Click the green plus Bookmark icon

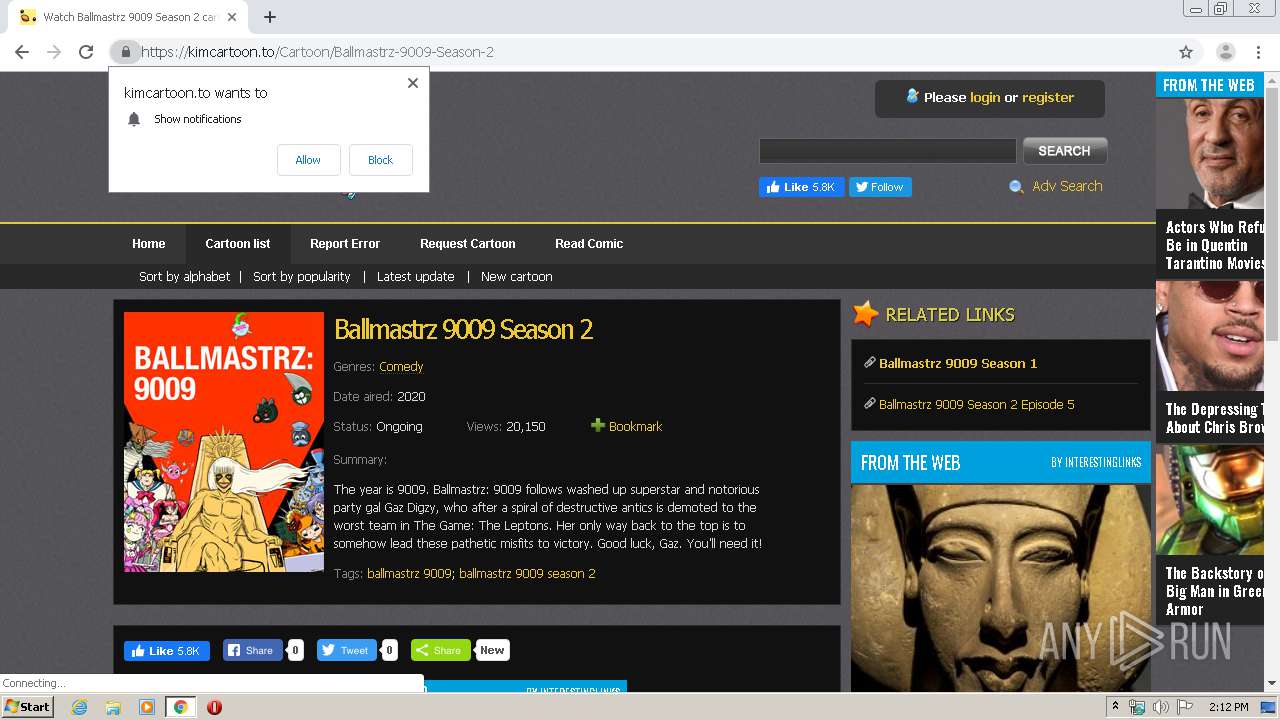click(598, 425)
